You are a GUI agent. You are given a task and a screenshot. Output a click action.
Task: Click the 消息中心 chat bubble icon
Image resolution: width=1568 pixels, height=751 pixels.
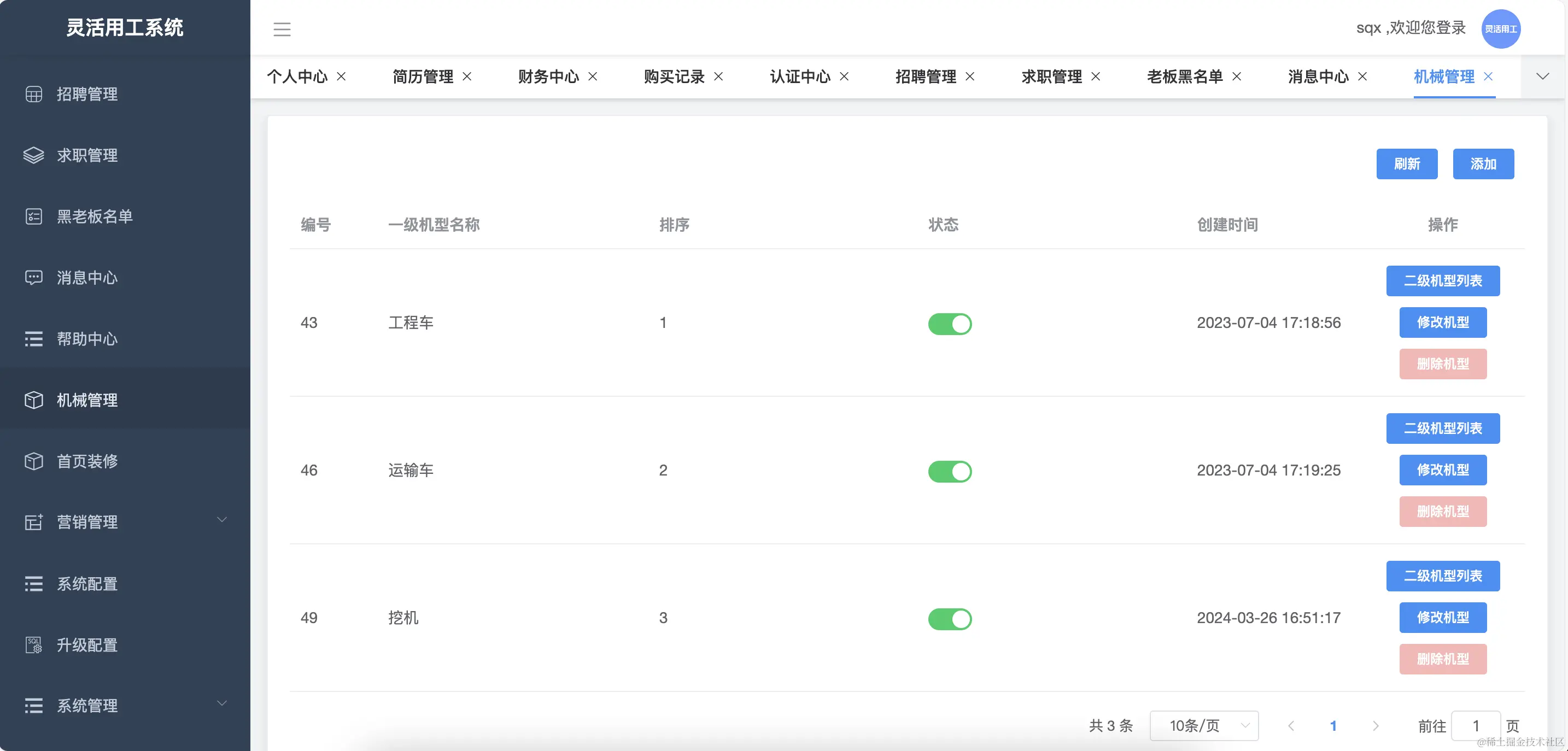[x=33, y=278]
